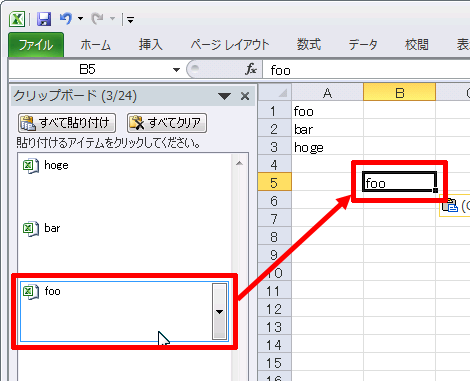The width and height of the screenshot is (470, 381).
Task: Switch to the ホーム ribbon tab
Action: [95, 45]
